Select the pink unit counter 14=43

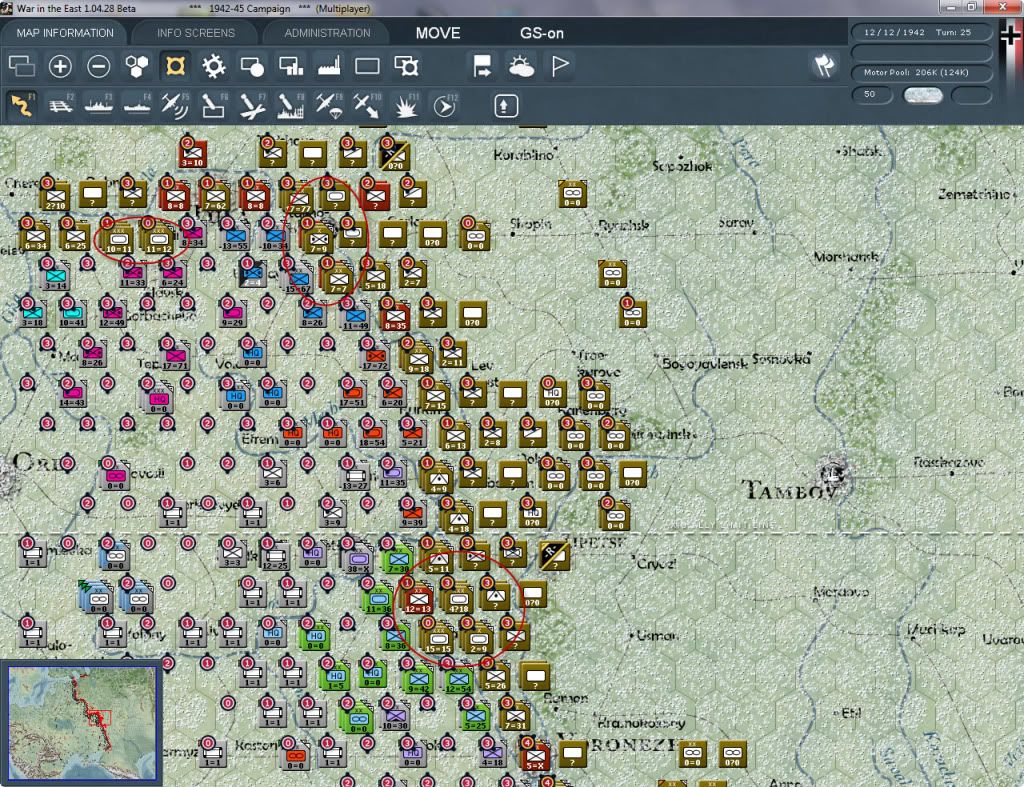point(72,394)
